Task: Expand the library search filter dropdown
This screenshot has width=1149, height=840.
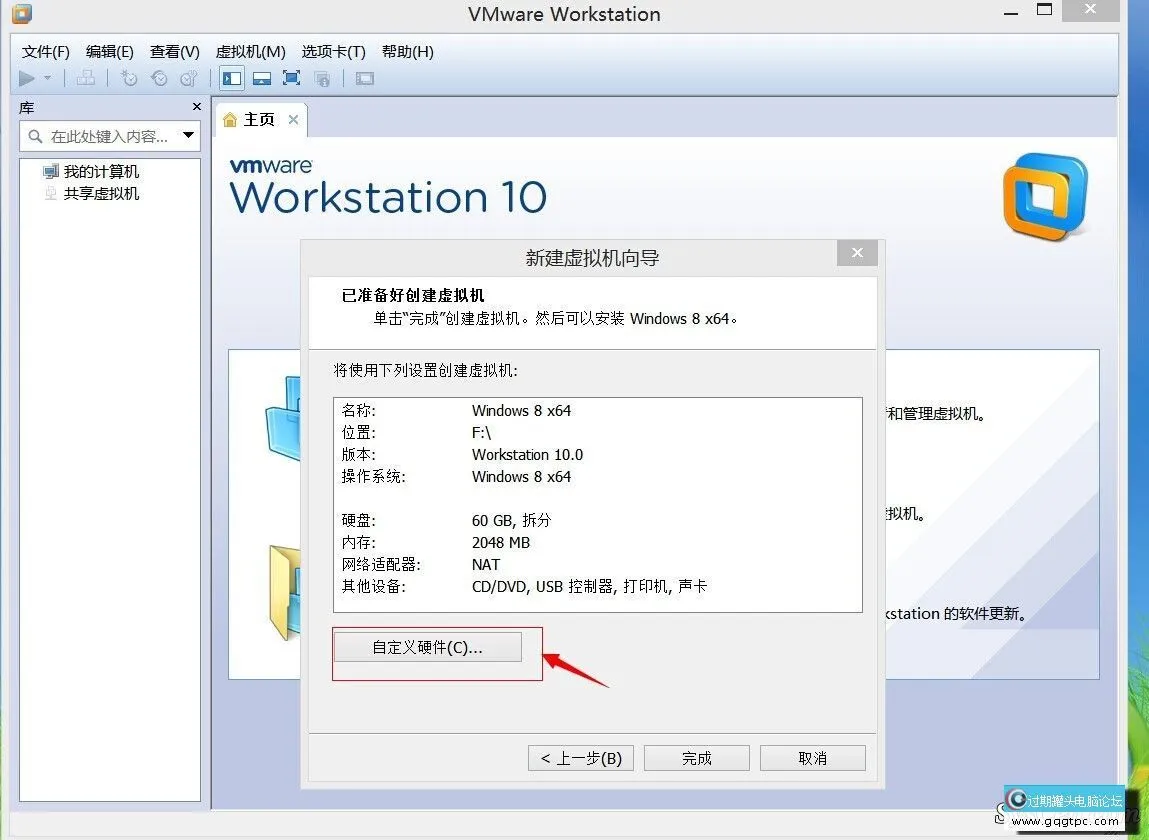Action: point(188,136)
